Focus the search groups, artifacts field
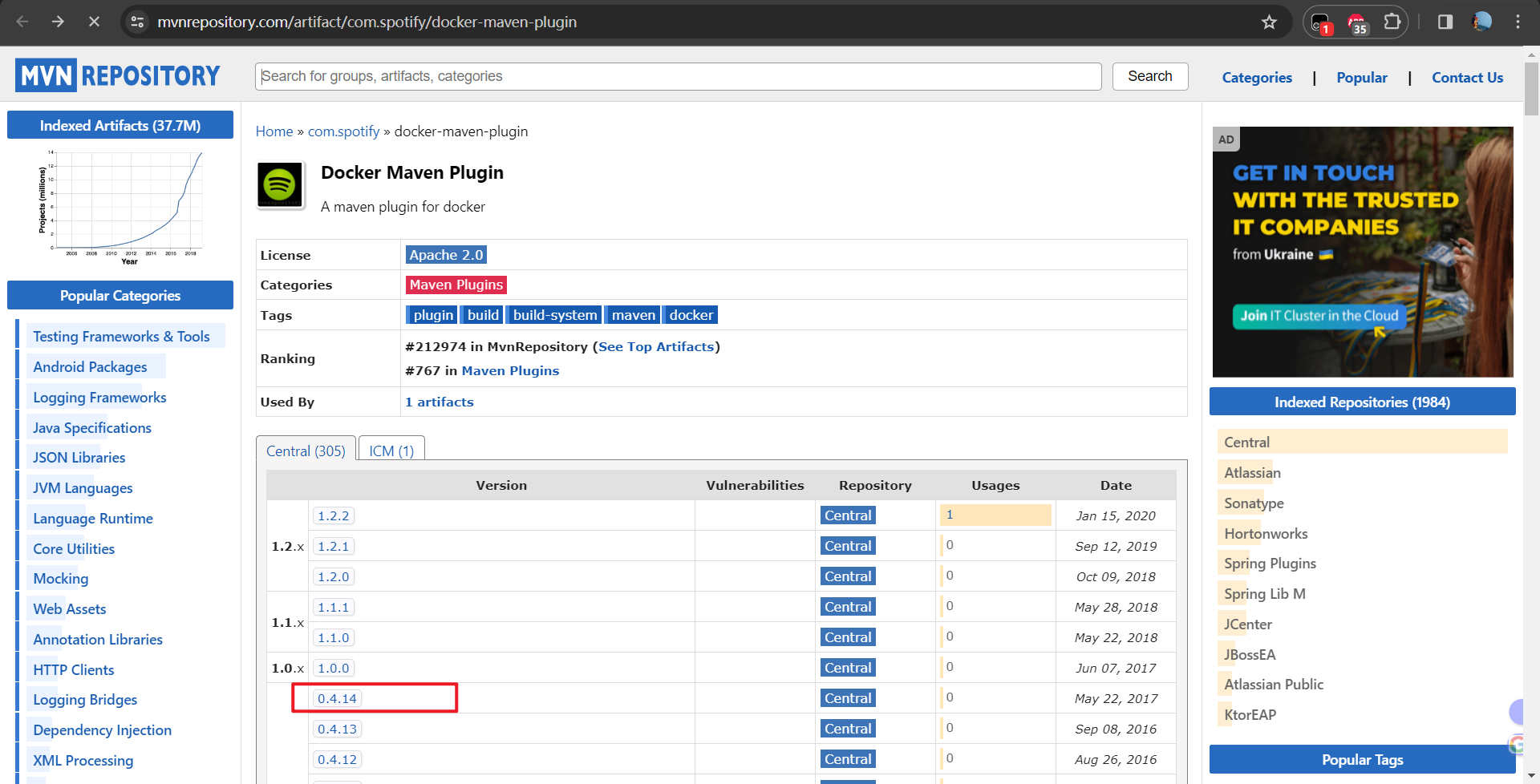The width and height of the screenshot is (1540, 784). point(678,76)
